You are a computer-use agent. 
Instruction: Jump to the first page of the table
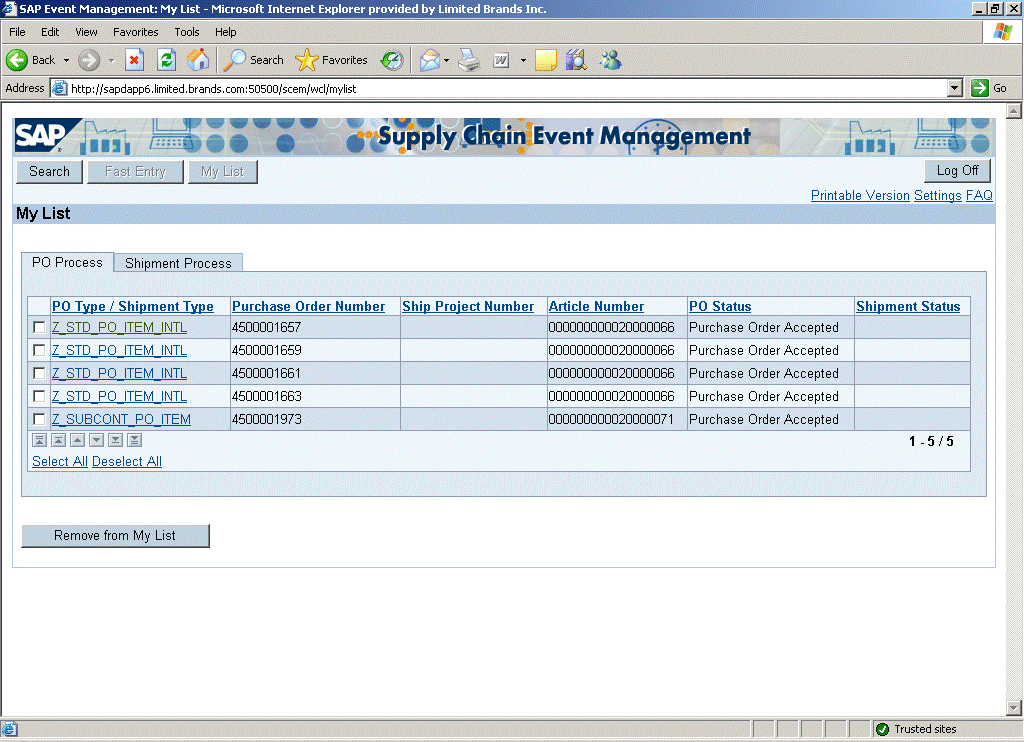coord(40,440)
